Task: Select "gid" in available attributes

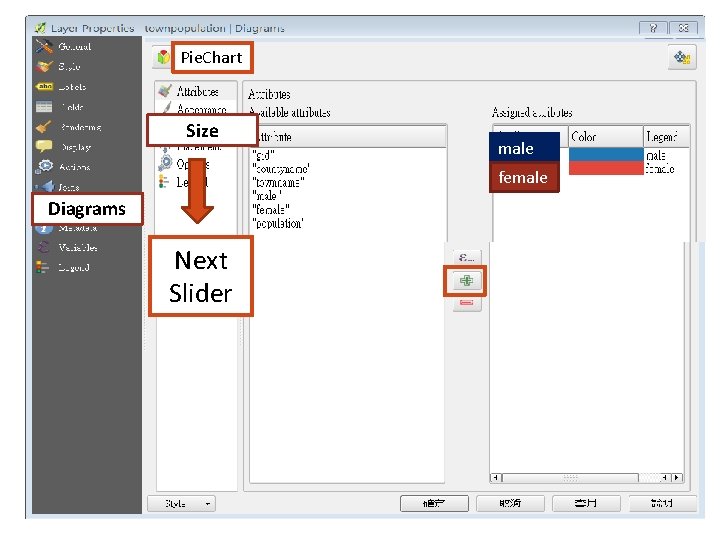Action: (x=264, y=155)
